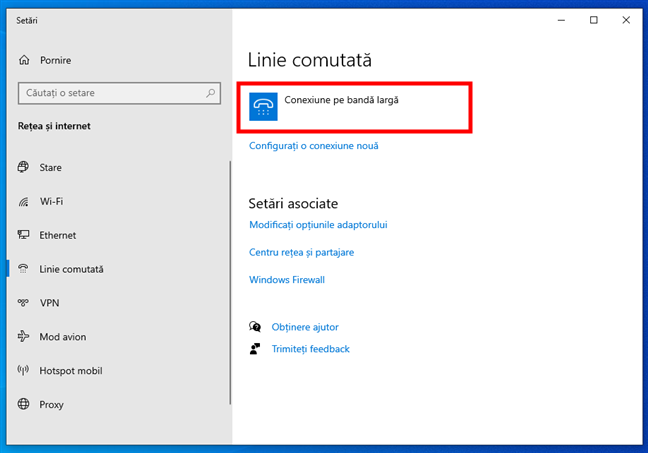Click the dial-up phone connection icon
648x453 pixels.
(263, 107)
